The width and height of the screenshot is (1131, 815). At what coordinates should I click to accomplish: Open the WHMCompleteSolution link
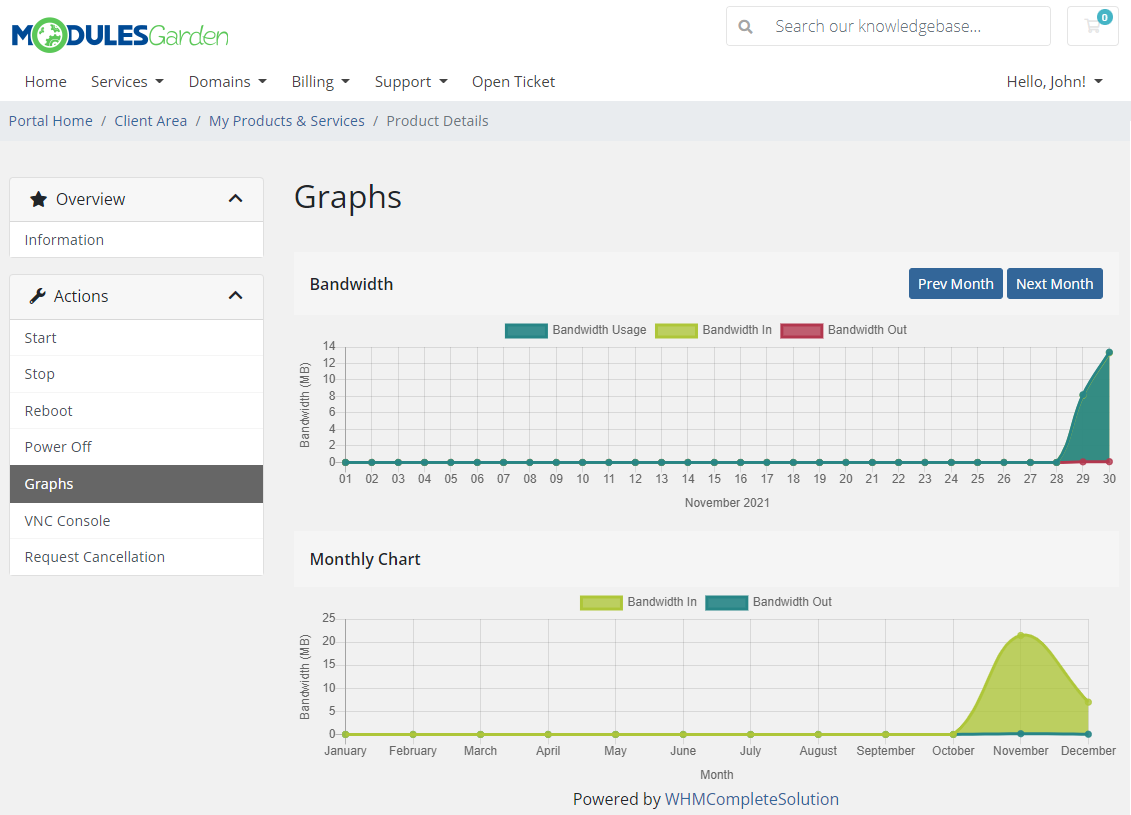pyautogui.click(x=752, y=799)
